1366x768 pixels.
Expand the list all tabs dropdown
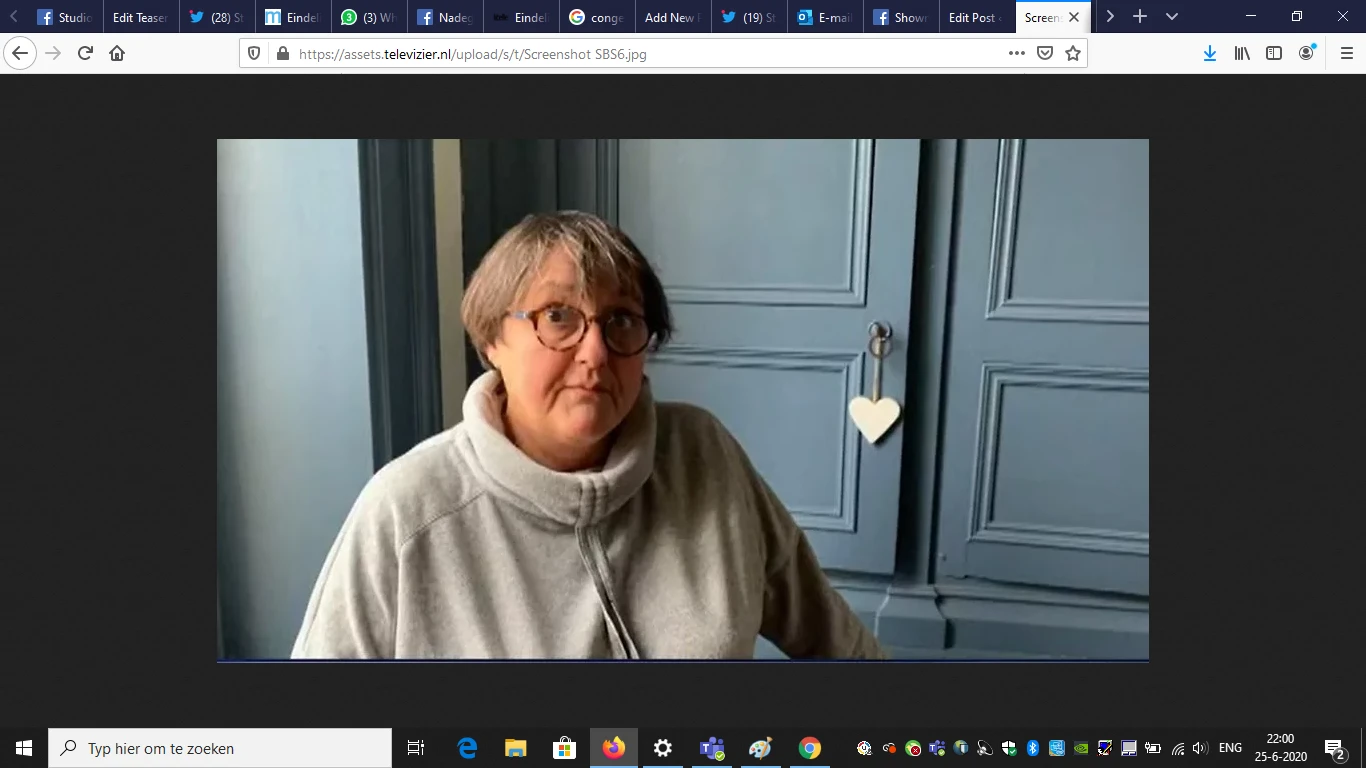pos(1172,17)
